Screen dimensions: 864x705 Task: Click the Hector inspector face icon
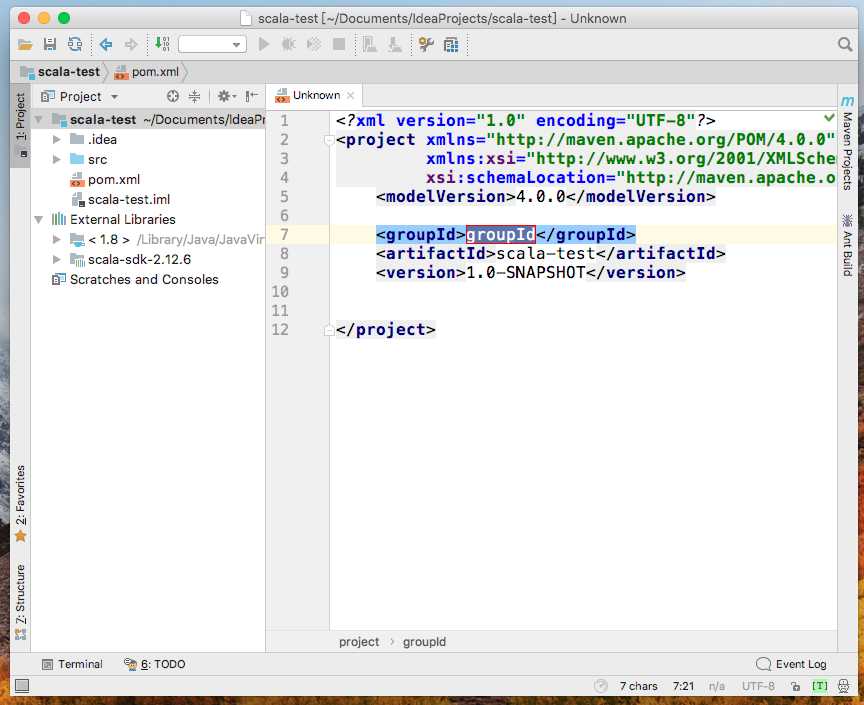point(844,686)
